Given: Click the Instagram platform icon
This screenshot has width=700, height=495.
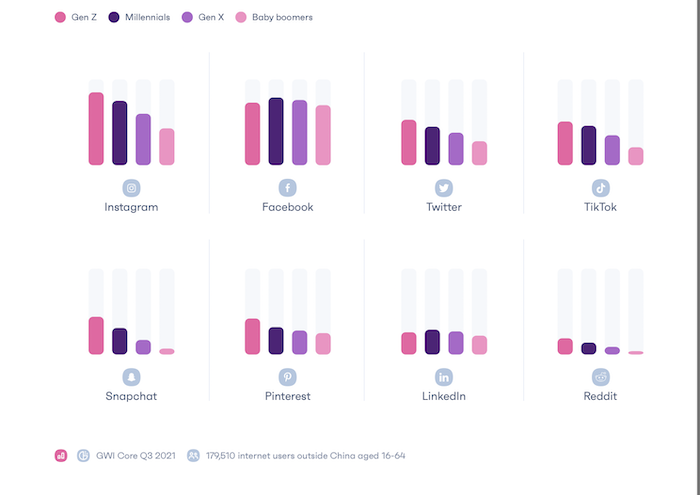Looking at the screenshot, I should coord(131,188).
